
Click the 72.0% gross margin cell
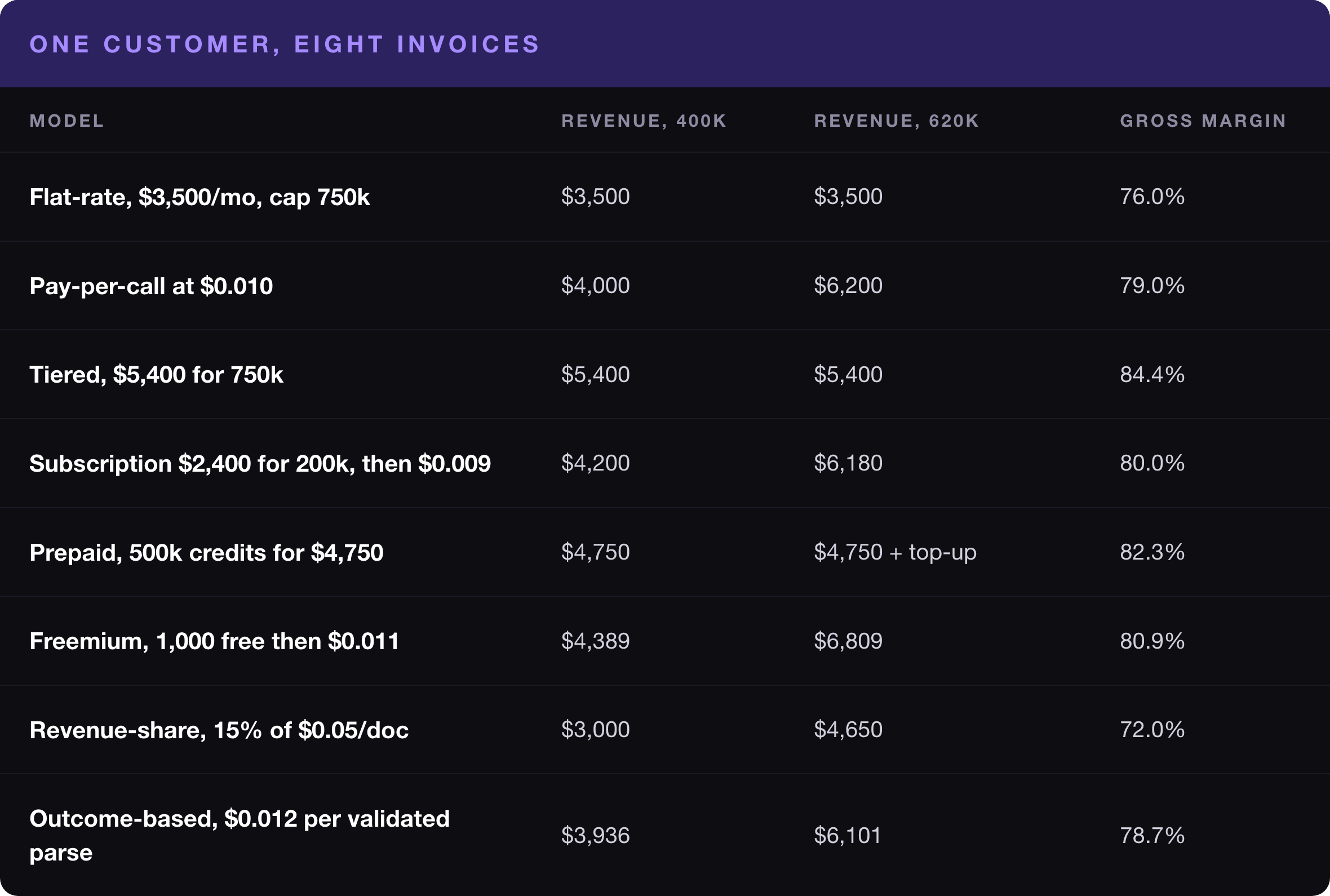pyautogui.click(x=1152, y=730)
